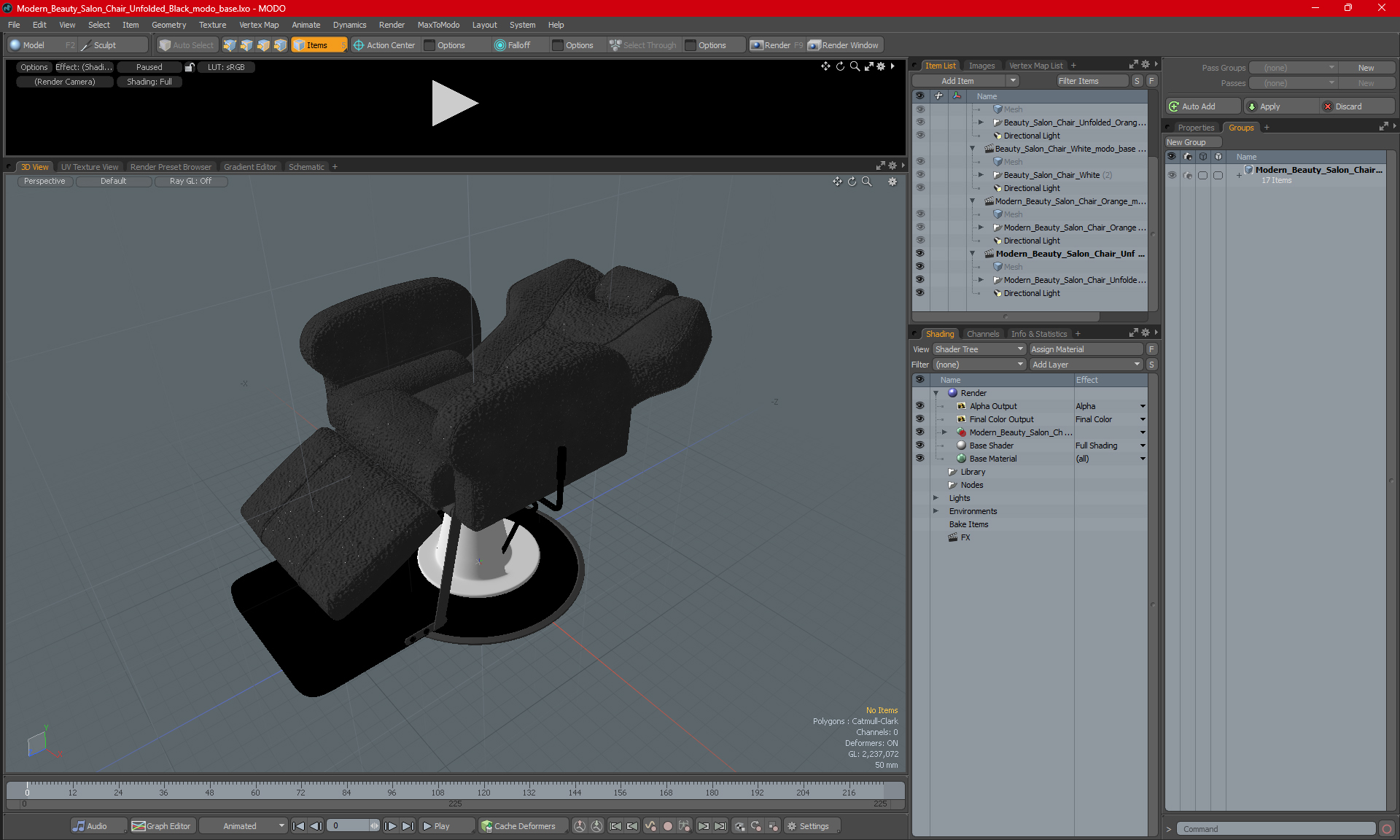Toggle visibility of Alpha Output
Viewport: 1400px width, 840px height.
pos(919,406)
